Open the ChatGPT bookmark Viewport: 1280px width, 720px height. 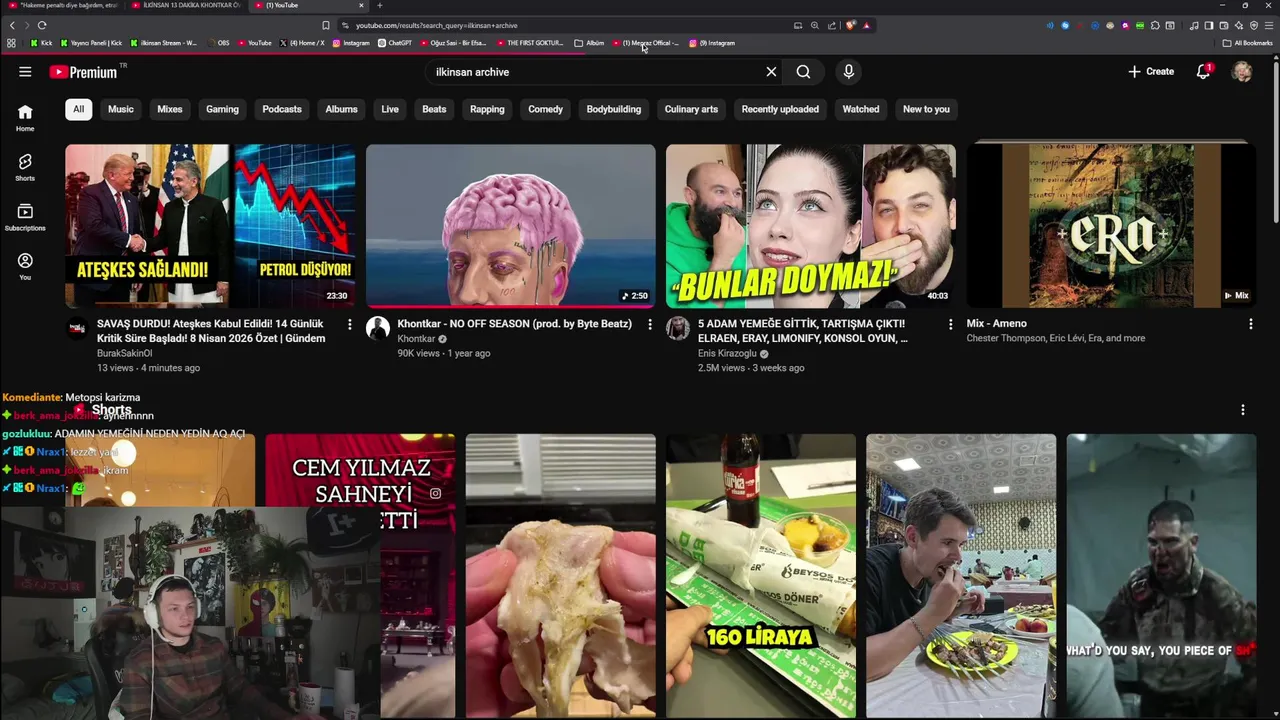(395, 43)
